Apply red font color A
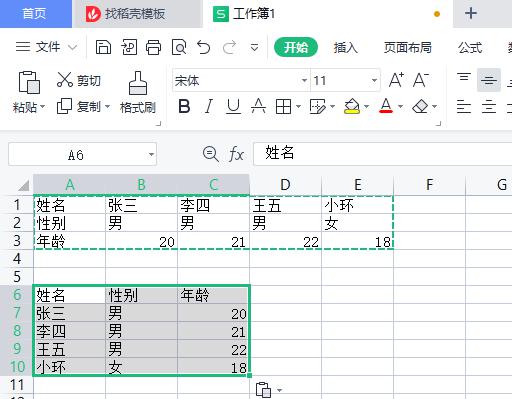 tap(386, 106)
